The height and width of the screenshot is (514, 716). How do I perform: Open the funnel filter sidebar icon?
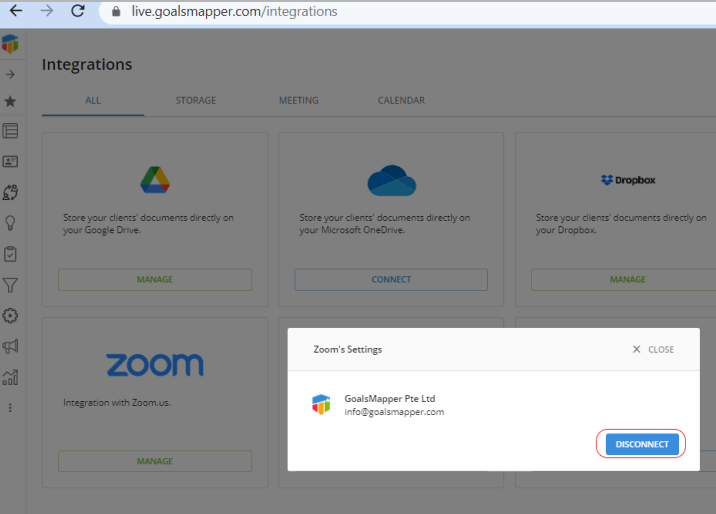[10, 285]
